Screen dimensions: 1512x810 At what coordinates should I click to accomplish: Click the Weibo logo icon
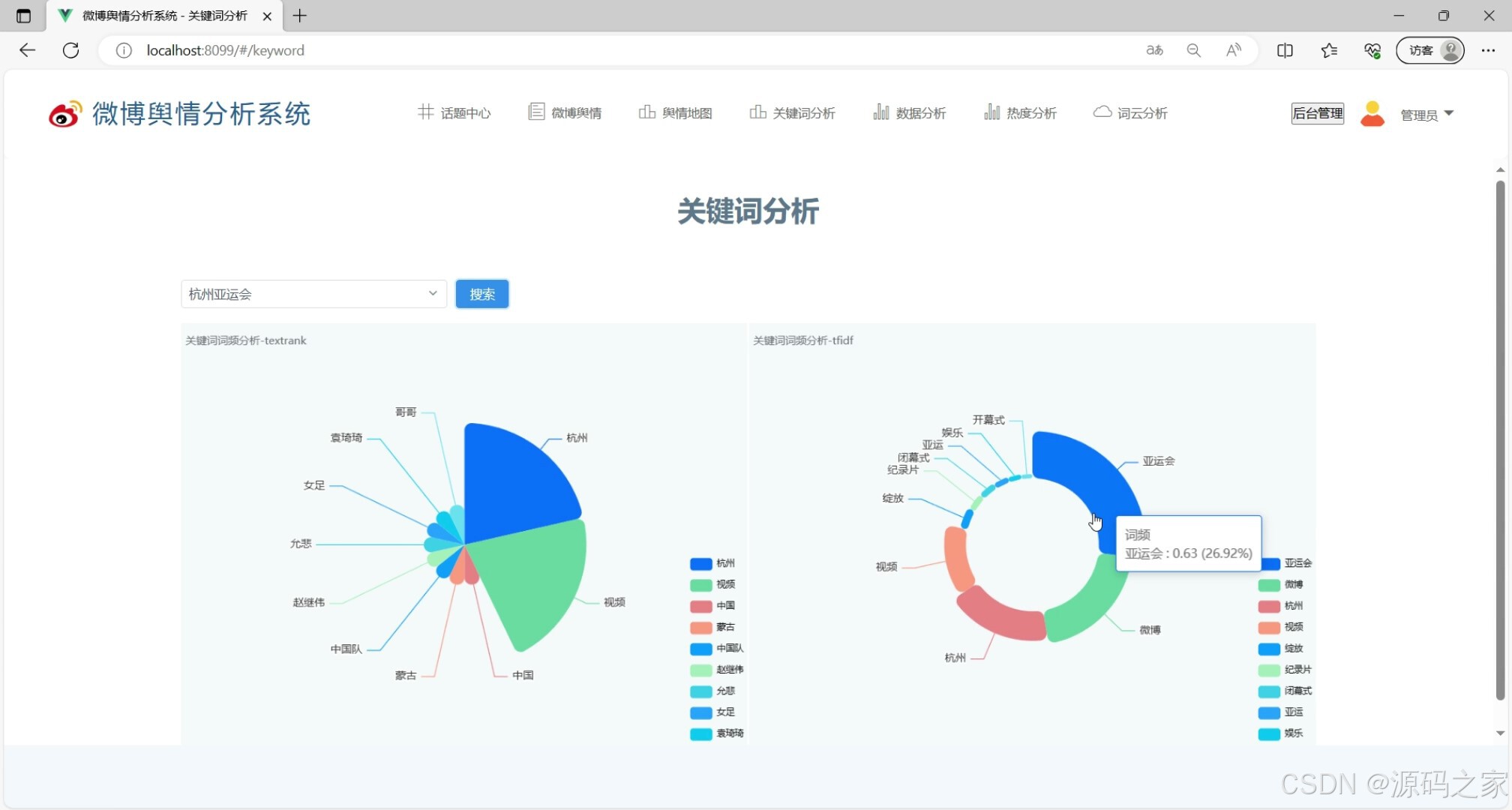[x=64, y=114]
